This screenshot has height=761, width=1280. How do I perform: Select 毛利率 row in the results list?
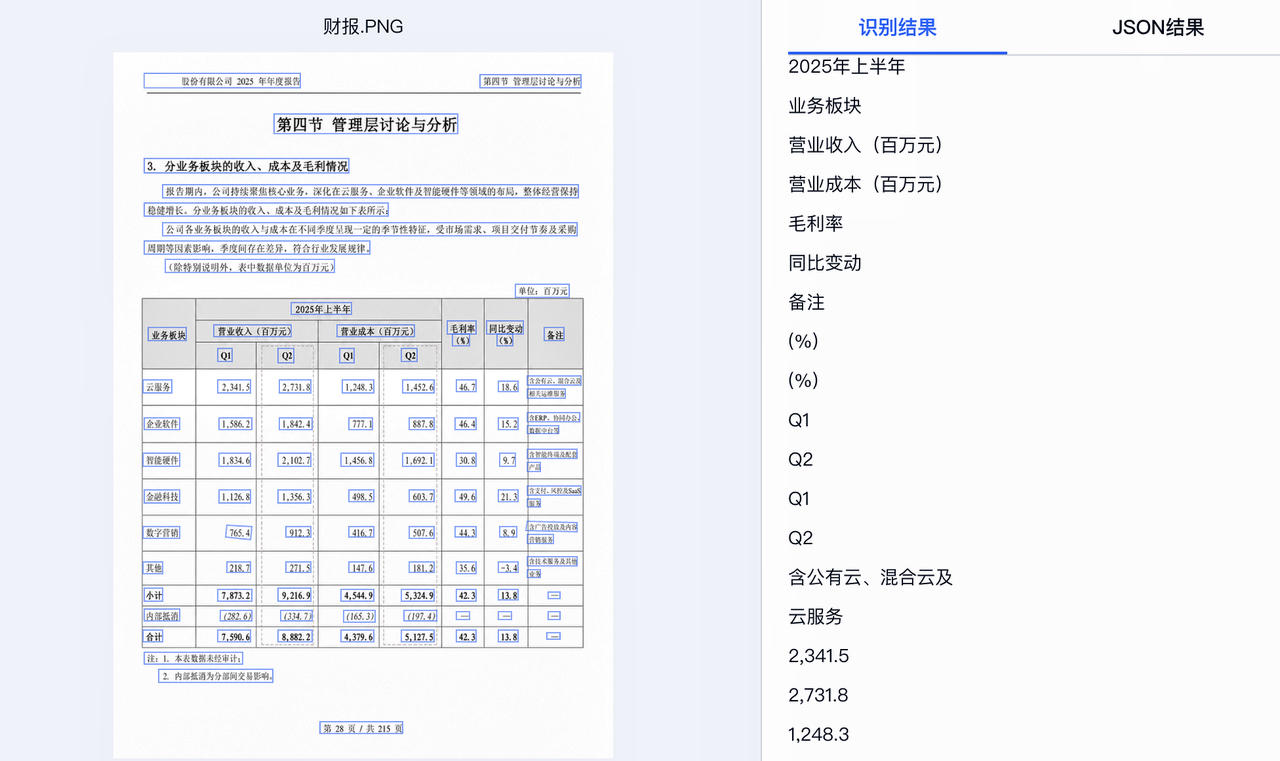point(816,223)
